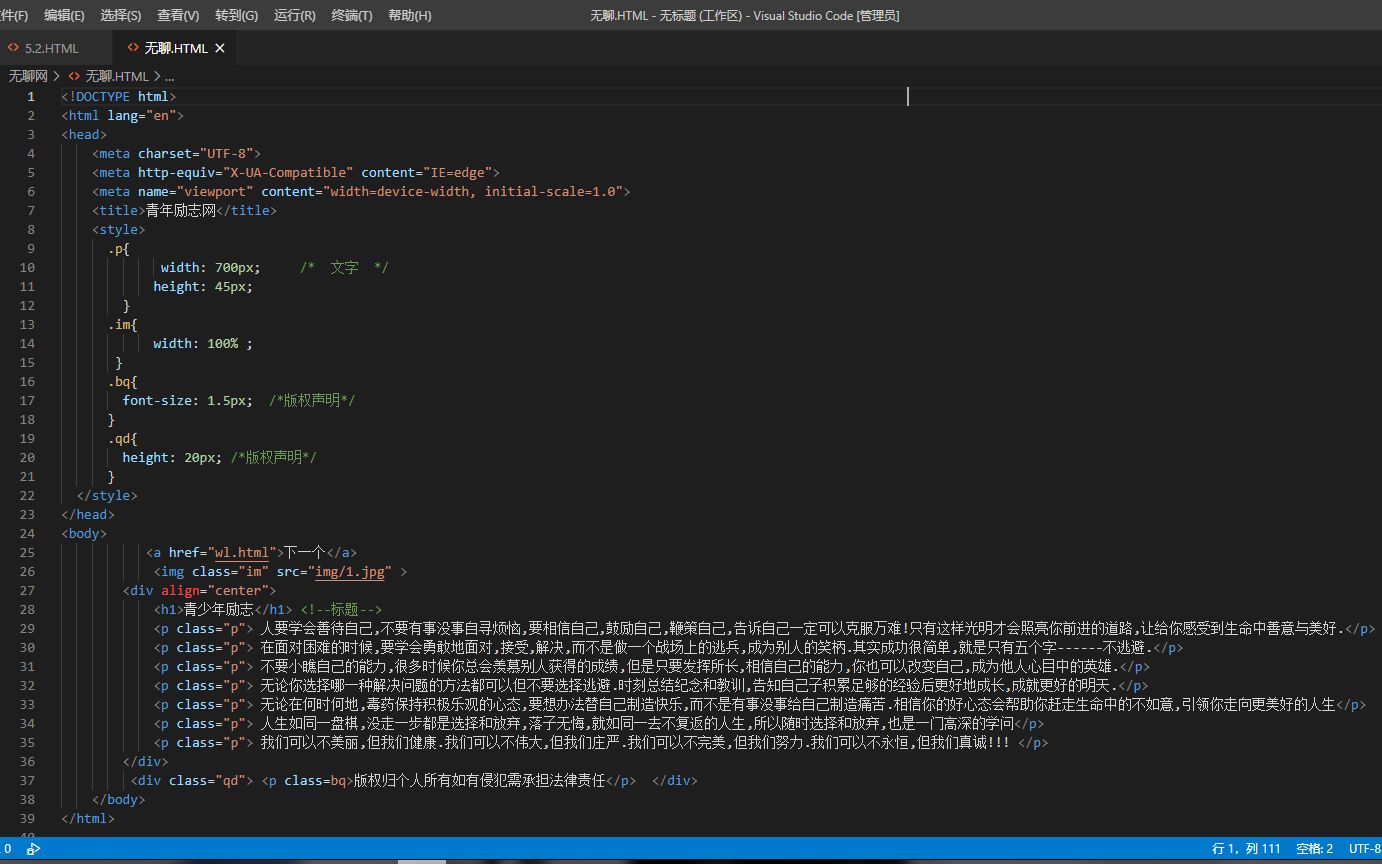The height and width of the screenshot is (864, 1382).
Task: Close the 无聊.HTML editor tab
Action: 220,48
